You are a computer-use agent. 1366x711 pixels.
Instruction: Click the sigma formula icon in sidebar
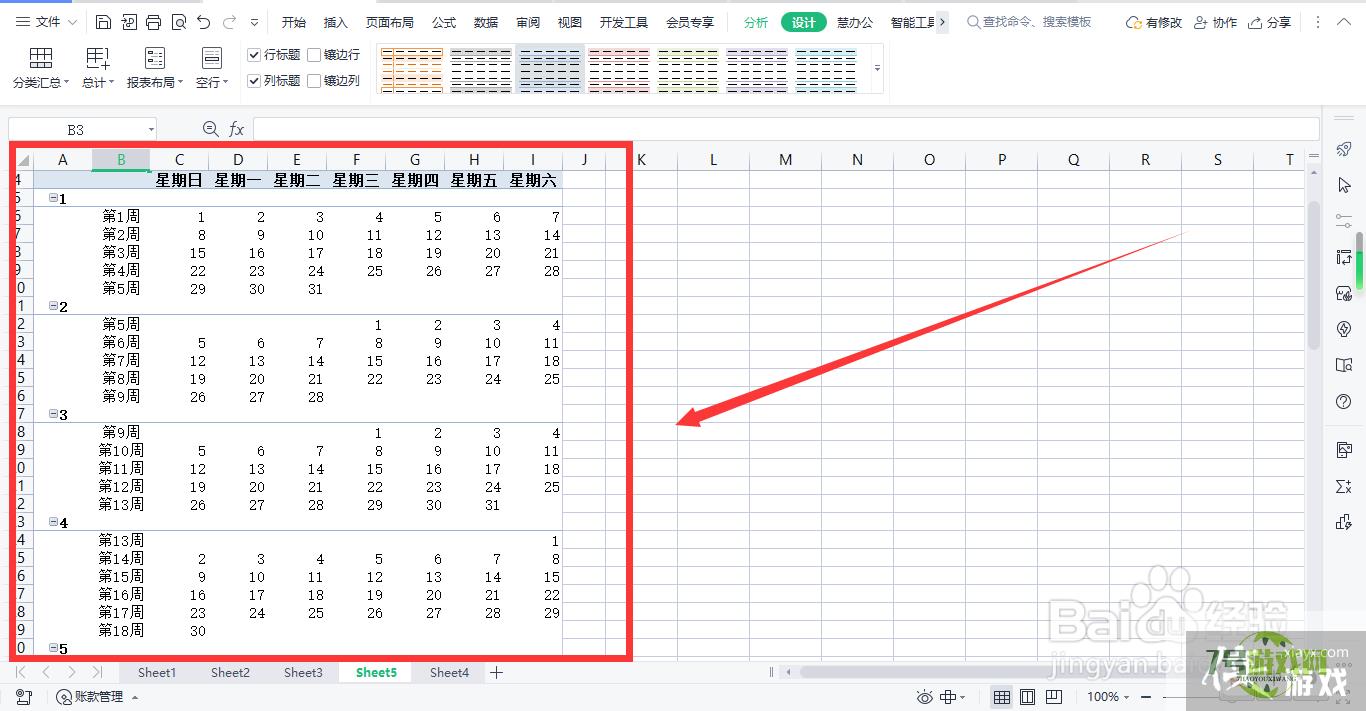click(1344, 486)
